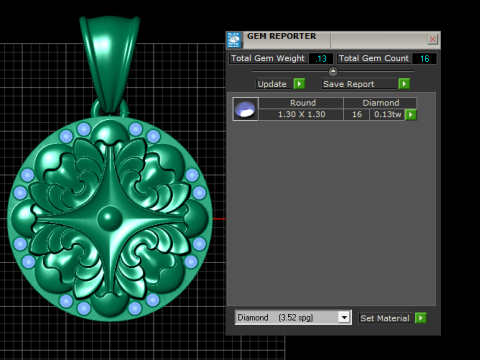This screenshot has height=360, width=480.
Task: Click the GEM REPORTER title bar
Action: click(x=333, y=40)
